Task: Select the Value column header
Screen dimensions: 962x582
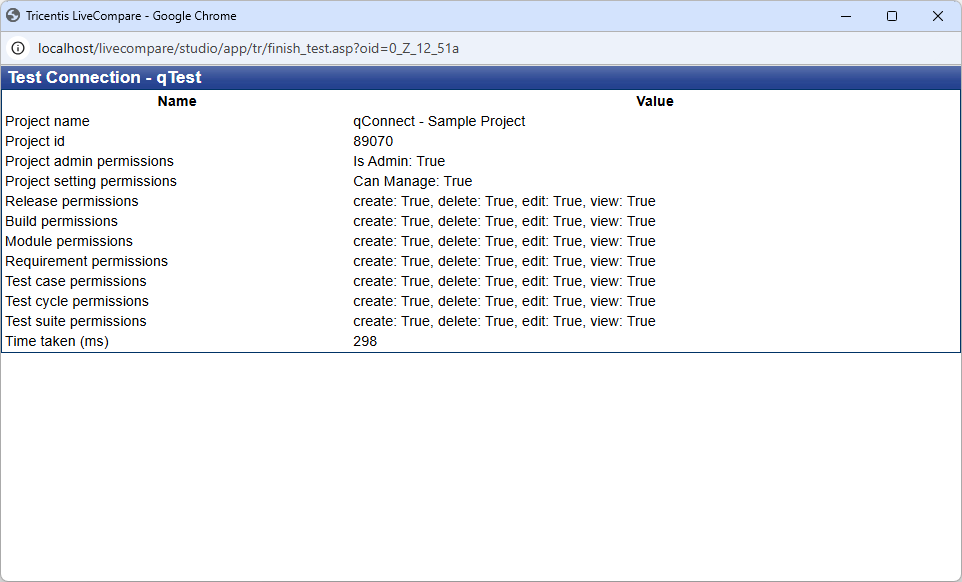Action: pos(655,101)
